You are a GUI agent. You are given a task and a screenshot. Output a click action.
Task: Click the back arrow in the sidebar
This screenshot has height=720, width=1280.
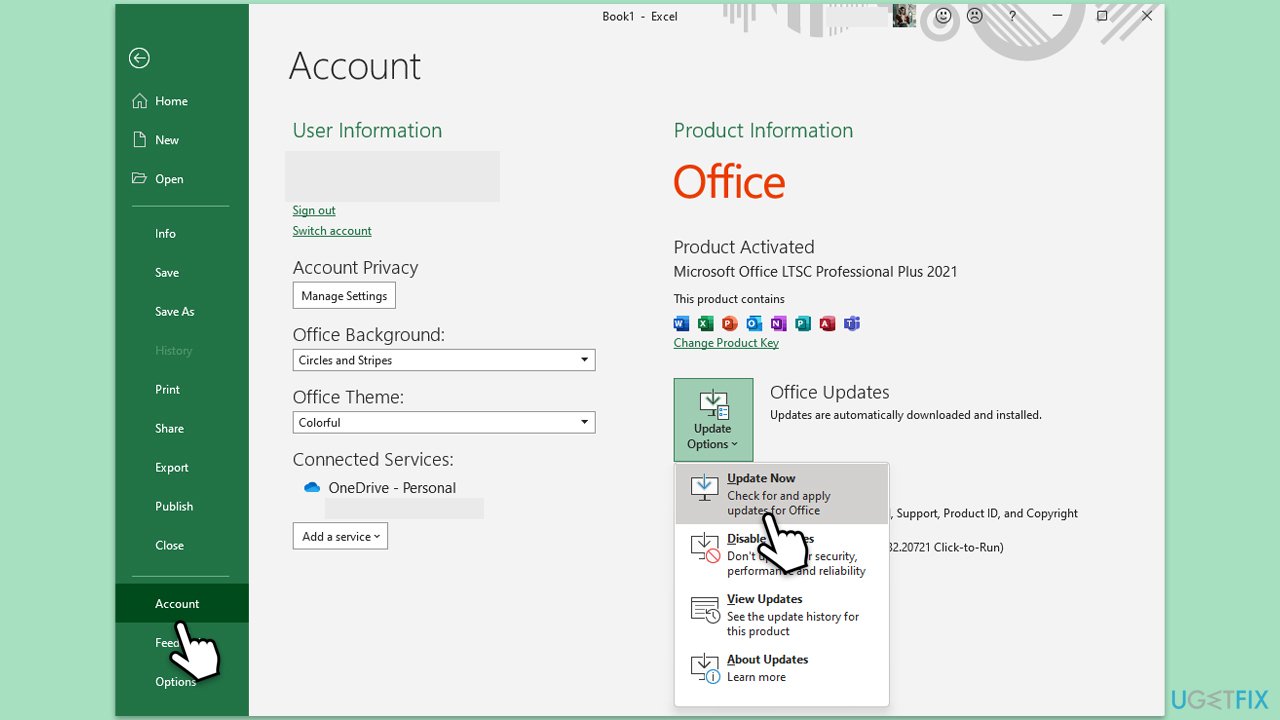point(139,58)
